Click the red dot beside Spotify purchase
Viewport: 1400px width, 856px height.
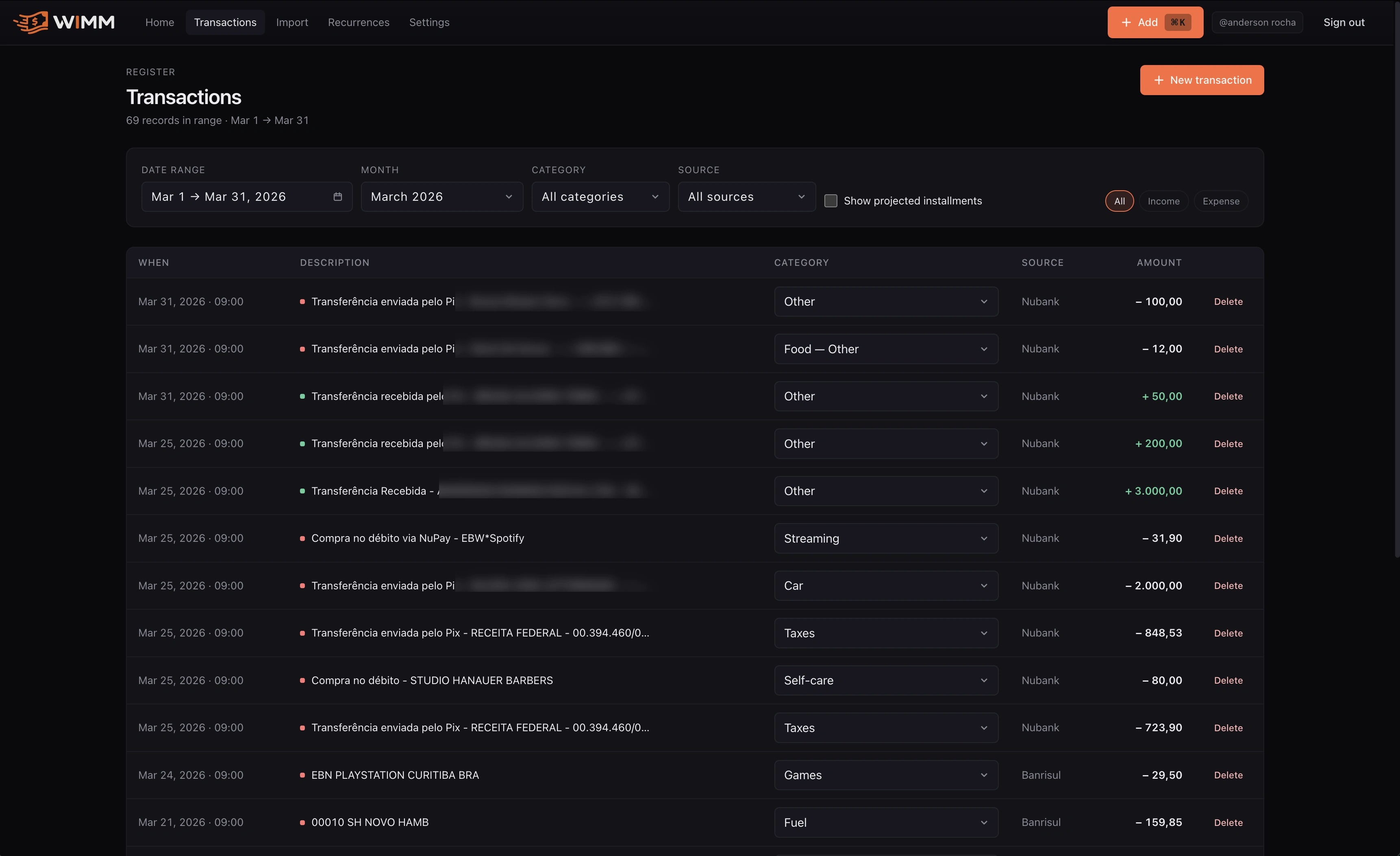[x=302, y=538]
